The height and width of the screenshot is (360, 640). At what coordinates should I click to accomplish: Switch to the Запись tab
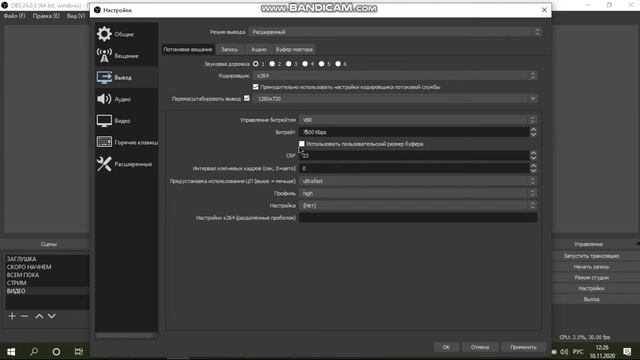click(x=229, y=49)
